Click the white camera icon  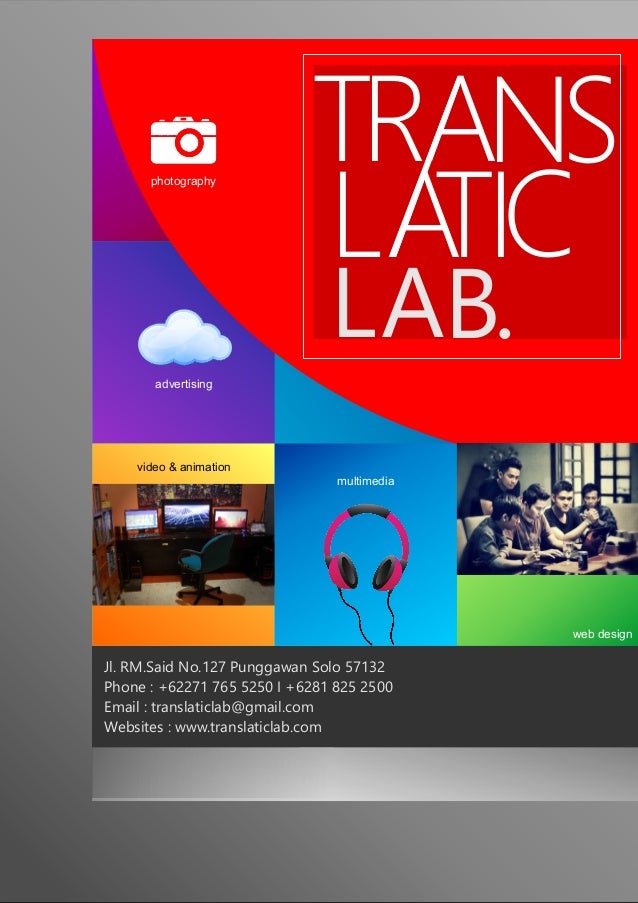tap(183, 141)
